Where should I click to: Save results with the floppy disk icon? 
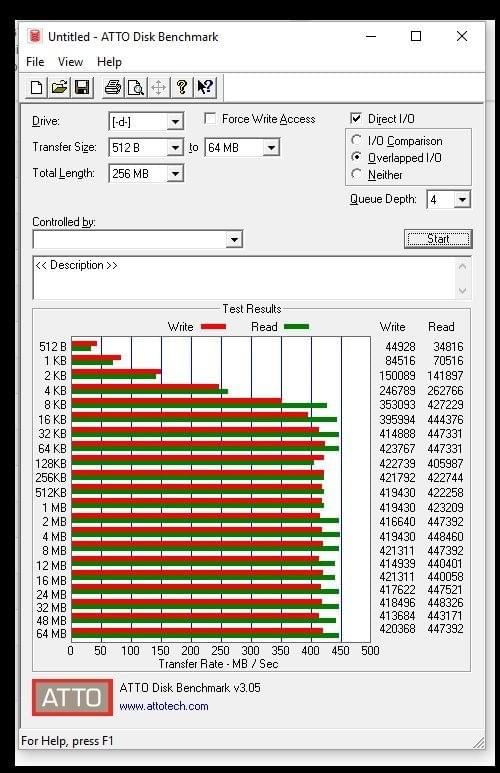(82, 88)
